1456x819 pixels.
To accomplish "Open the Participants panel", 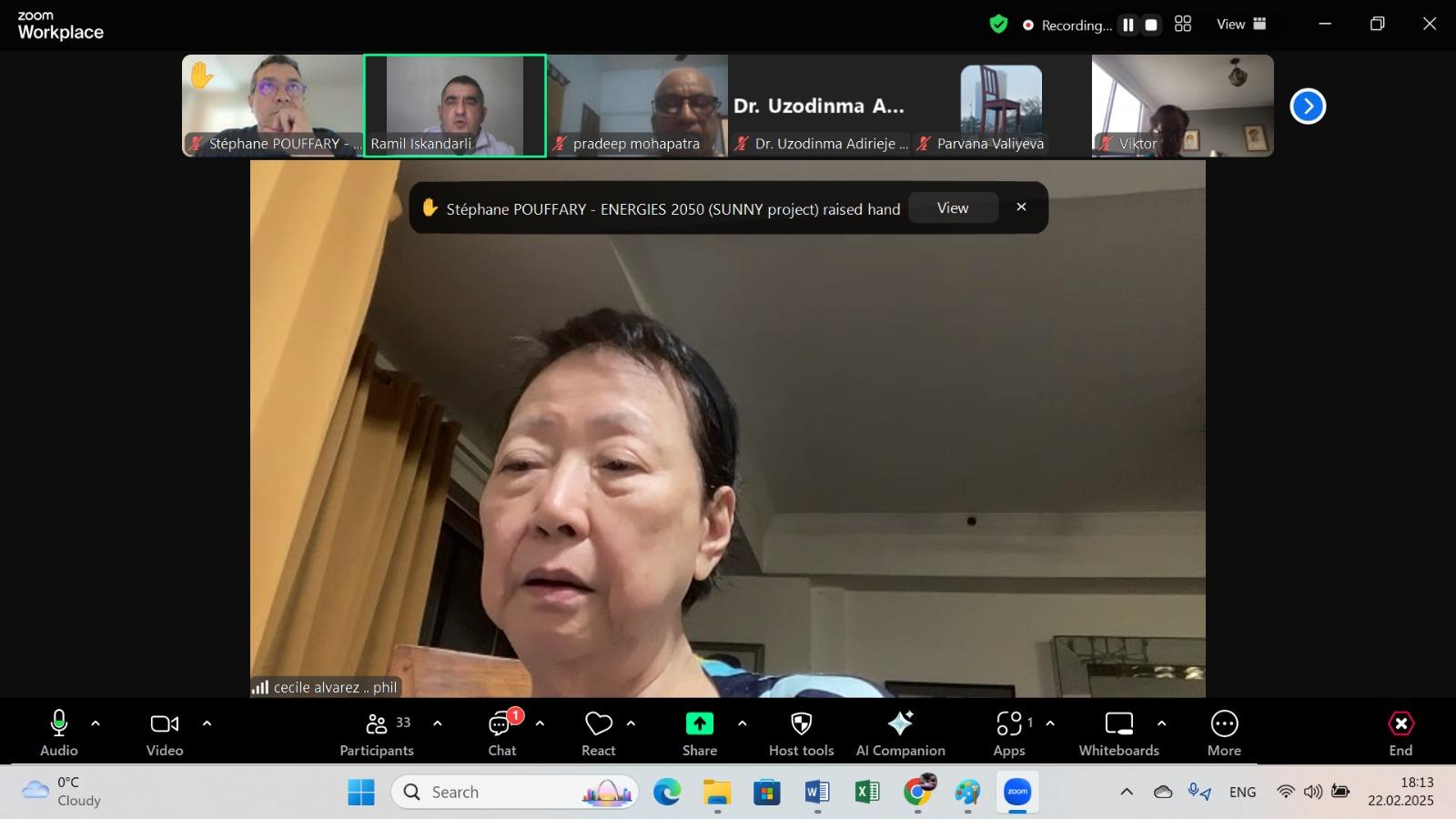I will 377,733.
